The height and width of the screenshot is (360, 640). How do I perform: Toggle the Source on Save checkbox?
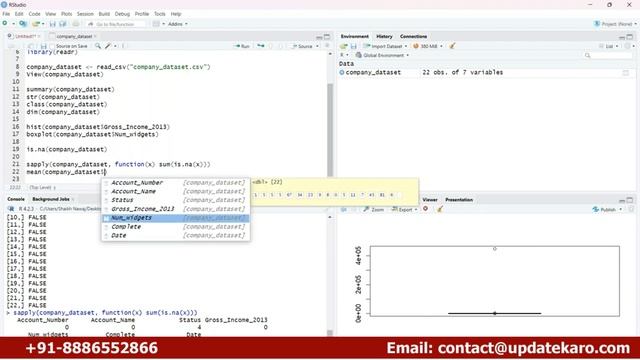52,46
